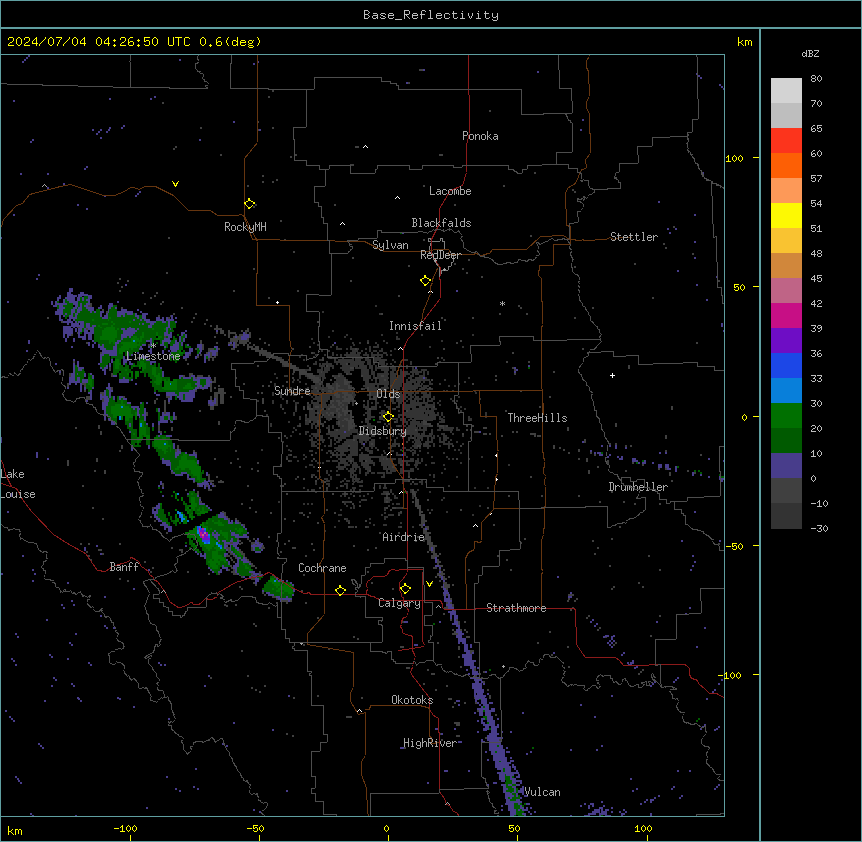Click the Olds town label
Screen dimensions: 862x842
click(388, 394)
